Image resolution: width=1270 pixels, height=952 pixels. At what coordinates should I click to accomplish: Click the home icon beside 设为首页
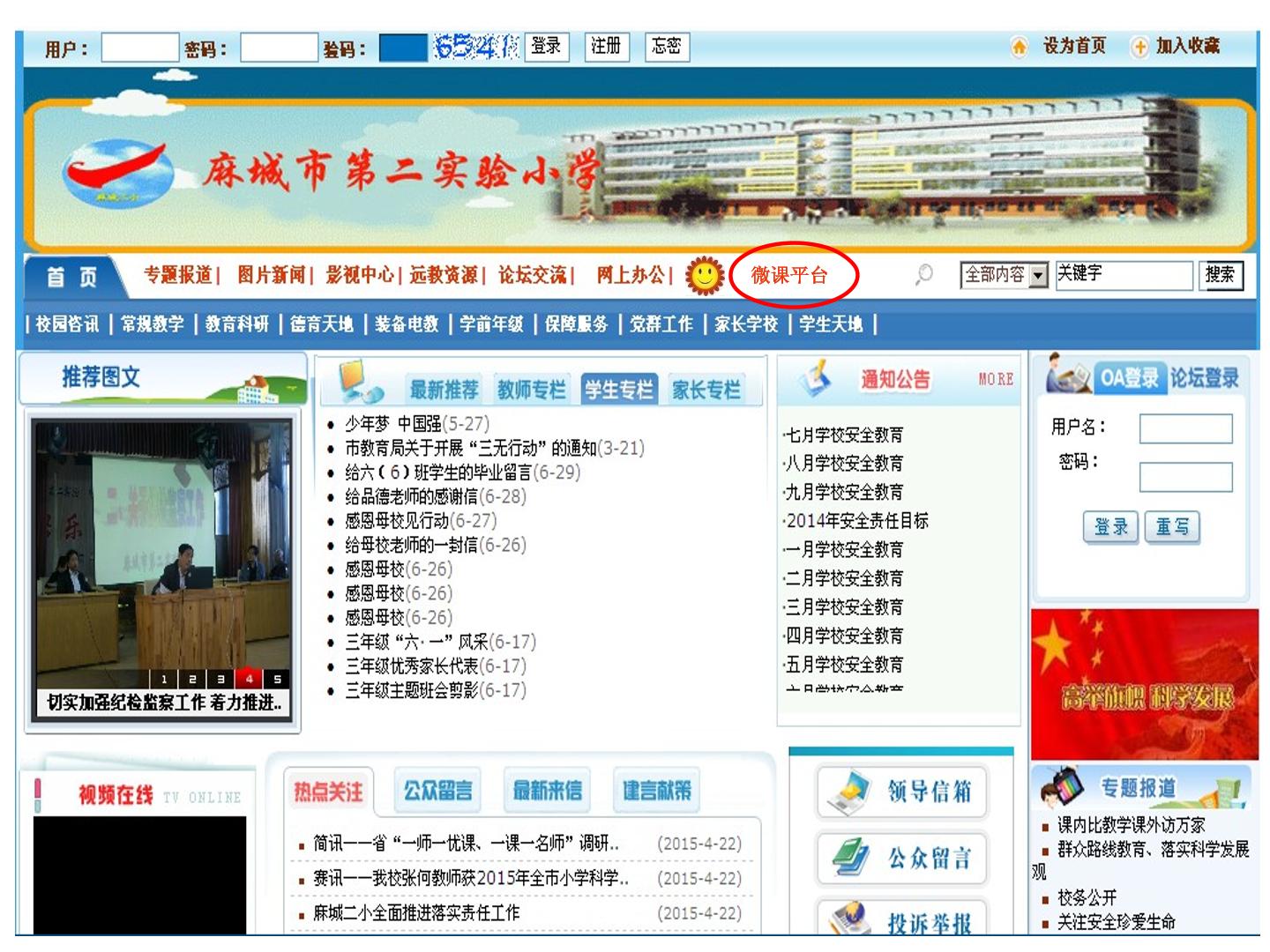pyautogui.click(x=1019, y=47)
